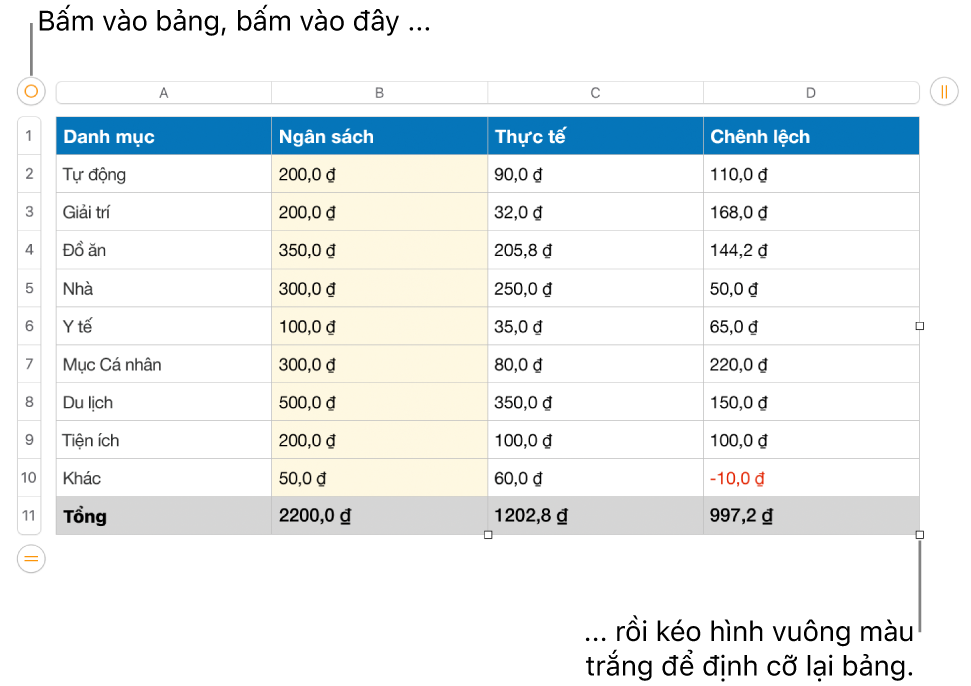Click the Danh mục header cell
971x686 pixels.
pyautogui.click(x=163, y=136)
